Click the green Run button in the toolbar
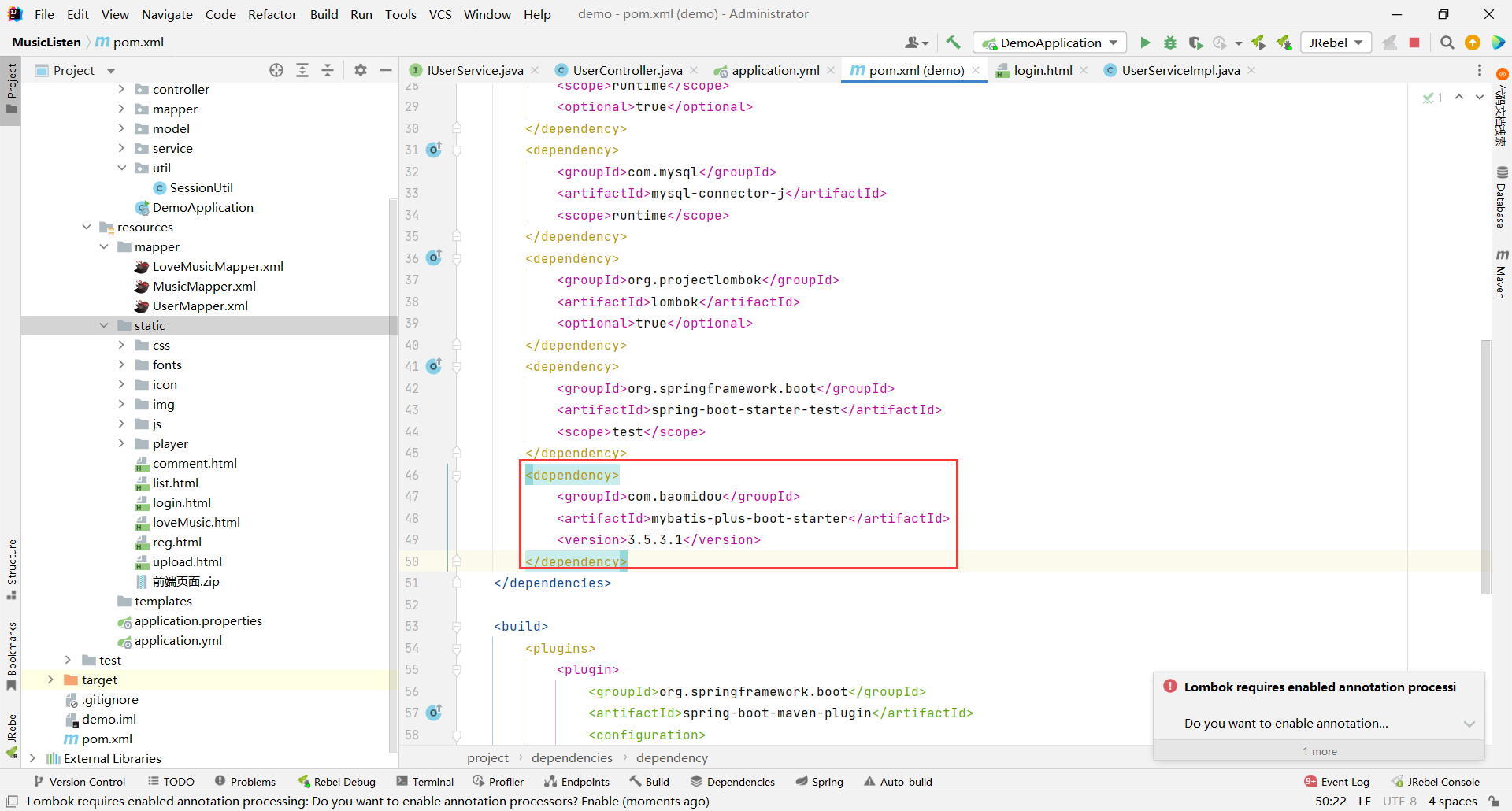 point(1145,43)
